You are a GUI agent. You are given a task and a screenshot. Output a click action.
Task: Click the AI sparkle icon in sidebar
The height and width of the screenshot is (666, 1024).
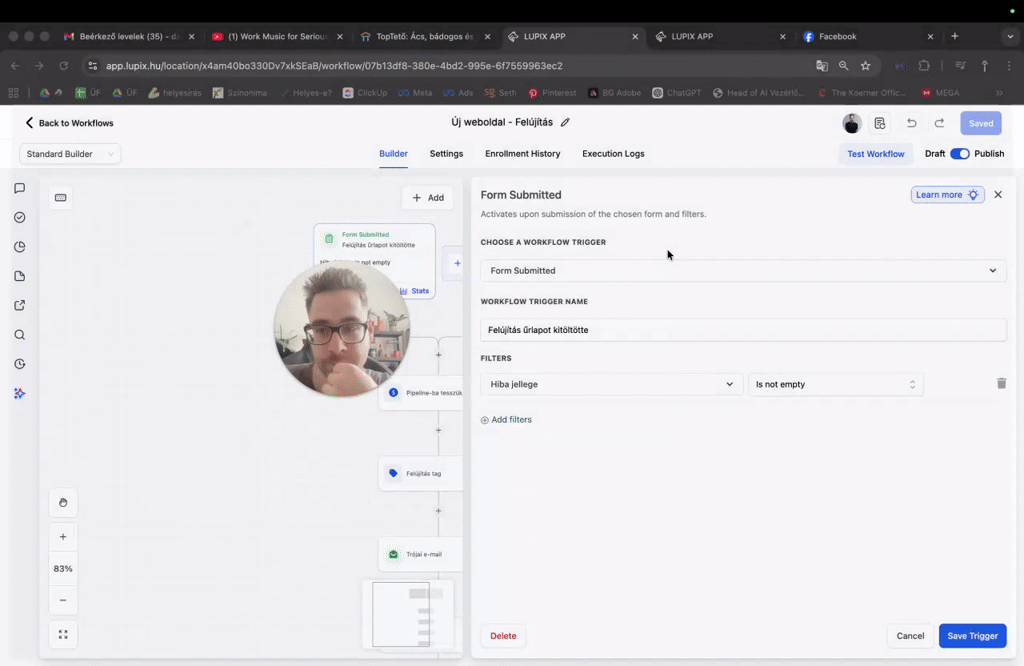(19, 393)
